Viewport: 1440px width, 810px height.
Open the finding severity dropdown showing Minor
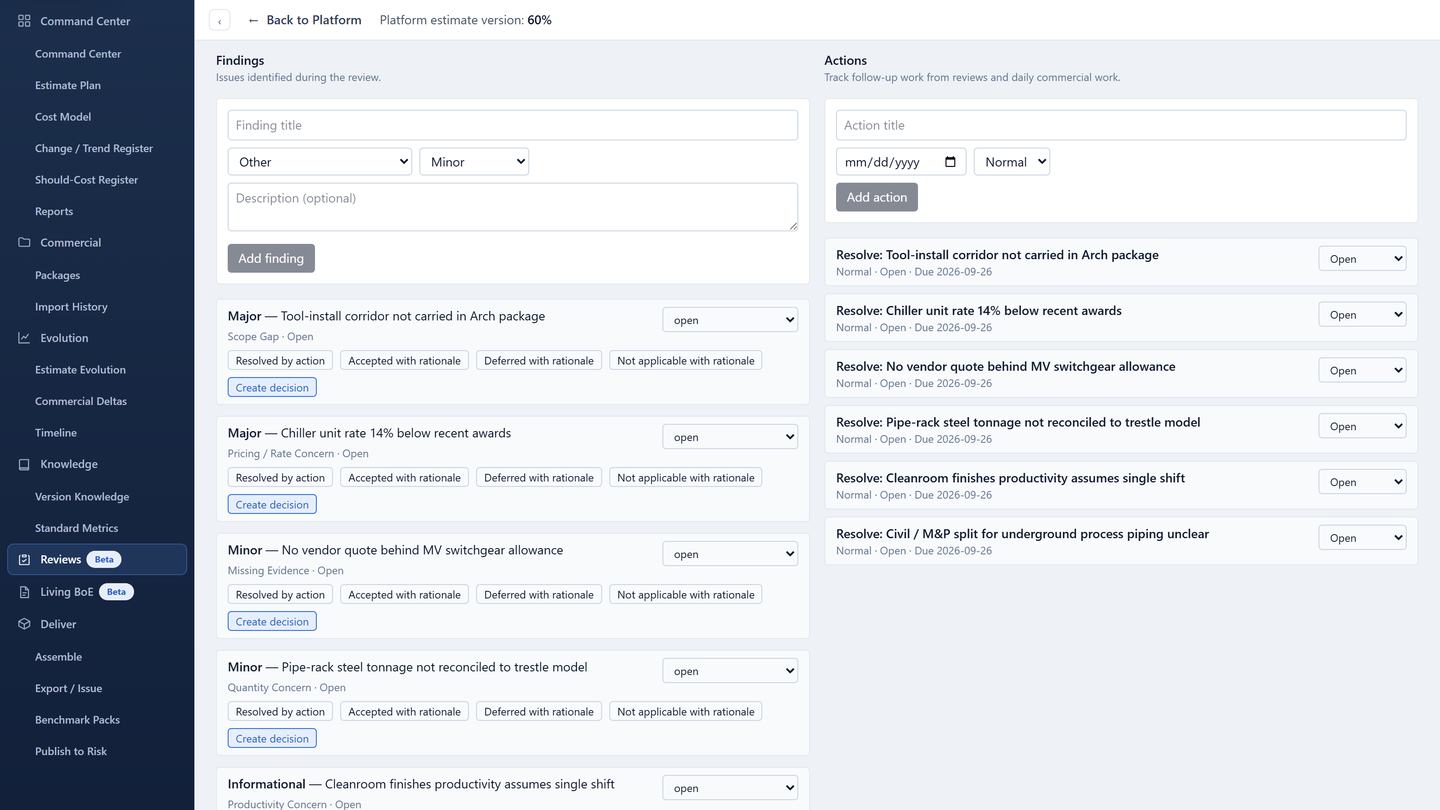[474, 162]
